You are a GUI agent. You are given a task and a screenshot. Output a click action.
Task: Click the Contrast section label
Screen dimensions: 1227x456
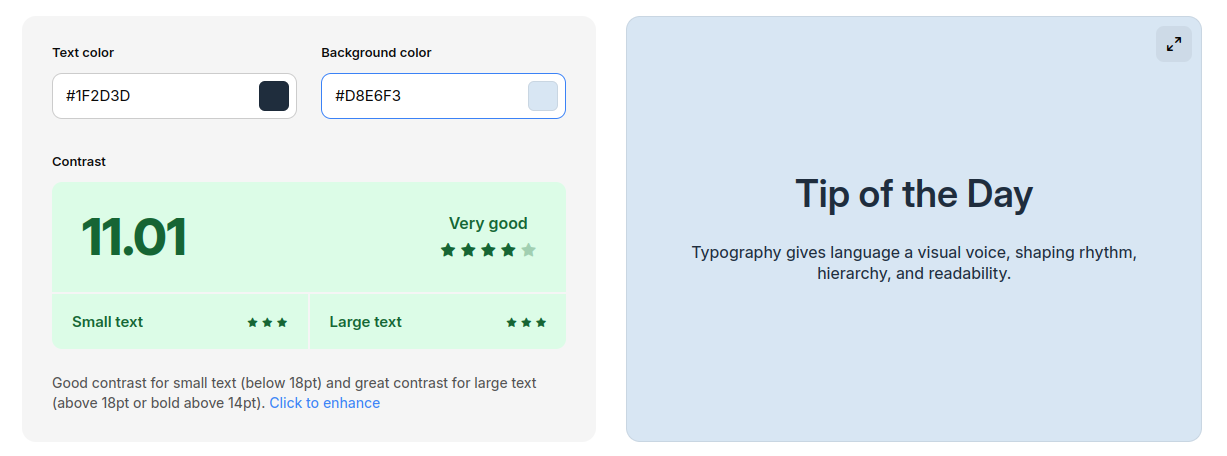(79, 161)
